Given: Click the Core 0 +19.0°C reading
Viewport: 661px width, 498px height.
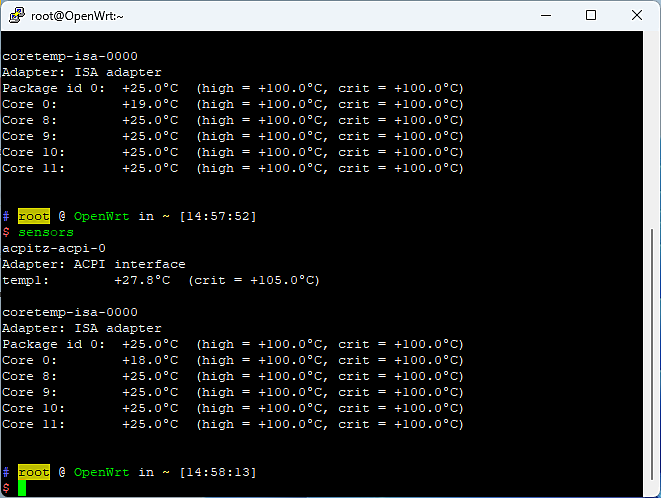Looking at the screenshot, I should click(150, 104).
